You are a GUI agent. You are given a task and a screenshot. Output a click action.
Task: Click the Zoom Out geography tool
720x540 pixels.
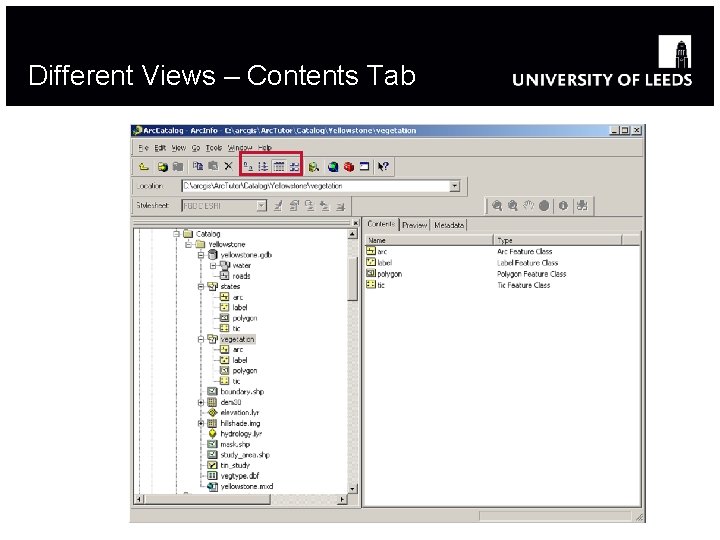512,206
